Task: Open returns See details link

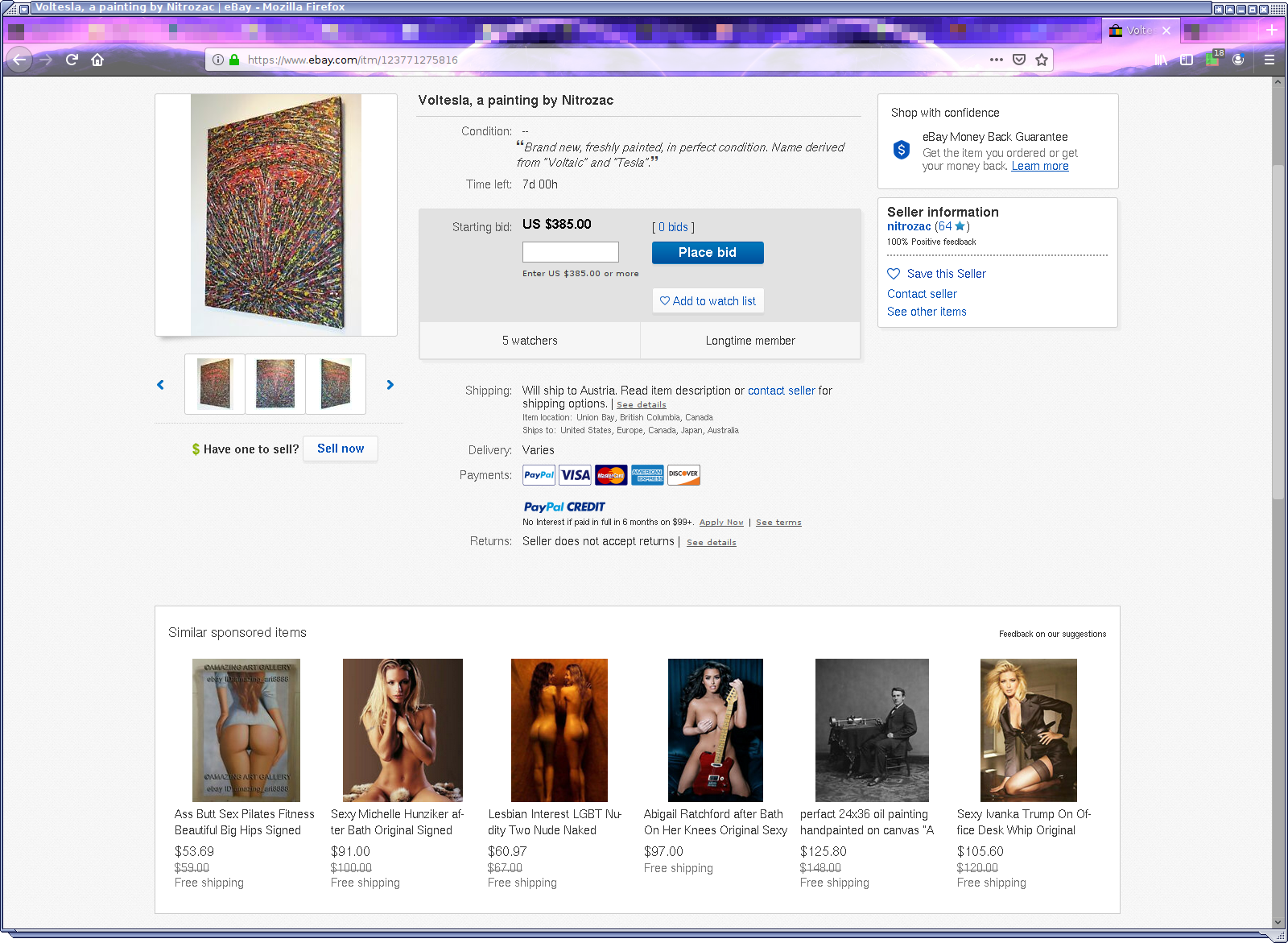Action: (712, 543)
